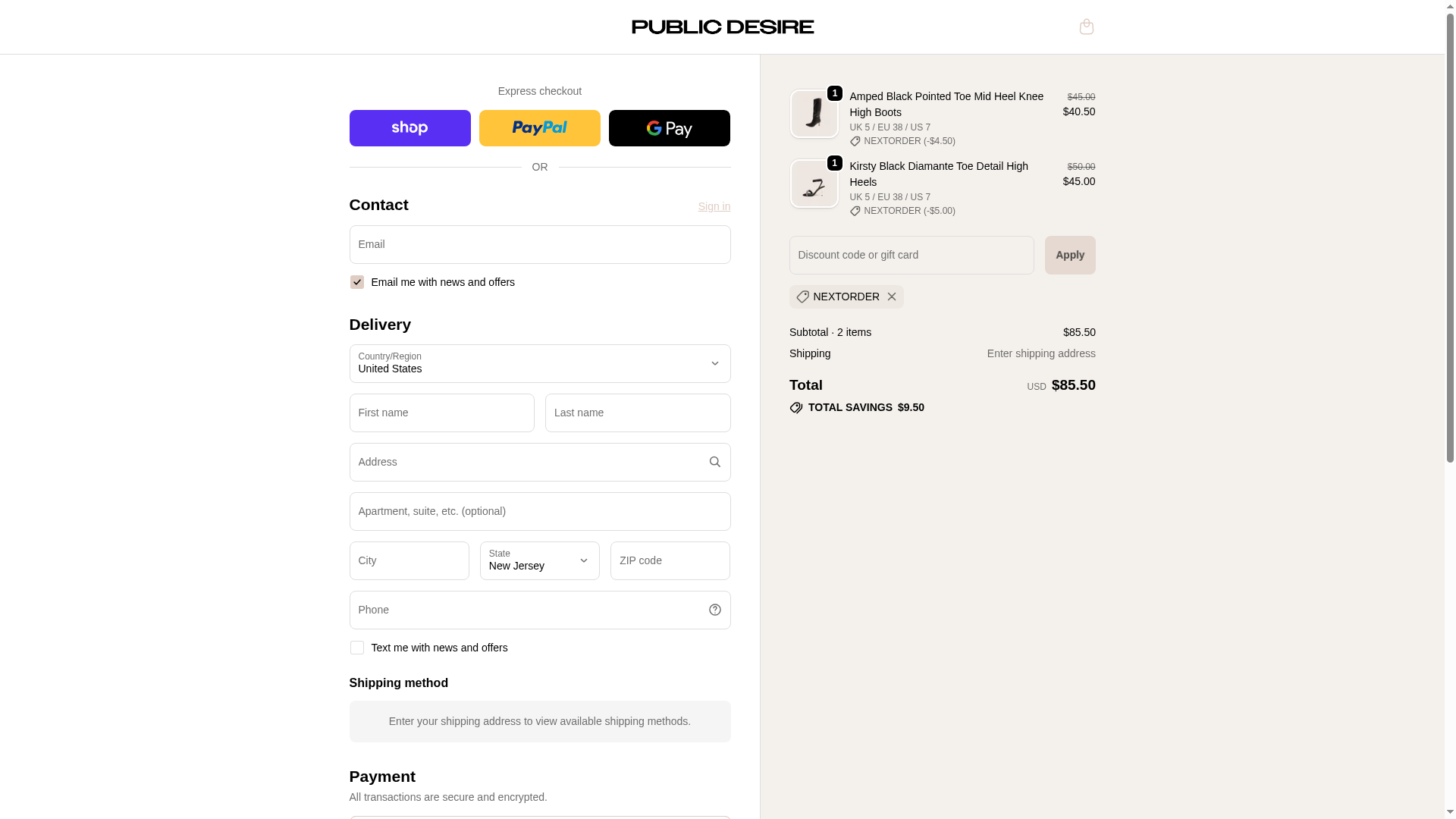Click the phone field help icon

click(x=714, y=610)
